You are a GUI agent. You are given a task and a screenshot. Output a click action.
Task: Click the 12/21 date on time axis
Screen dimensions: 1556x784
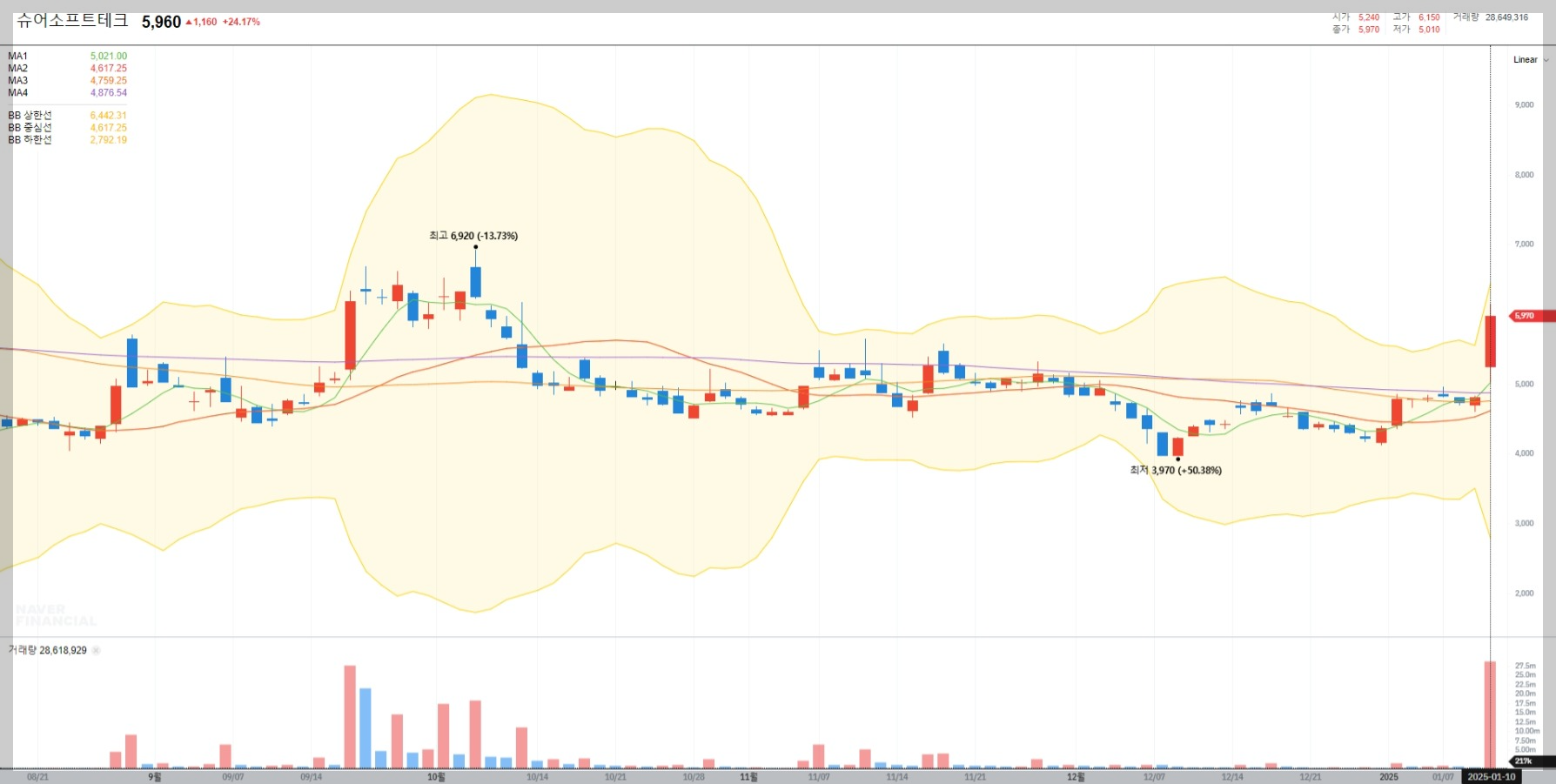[1311, 776]
